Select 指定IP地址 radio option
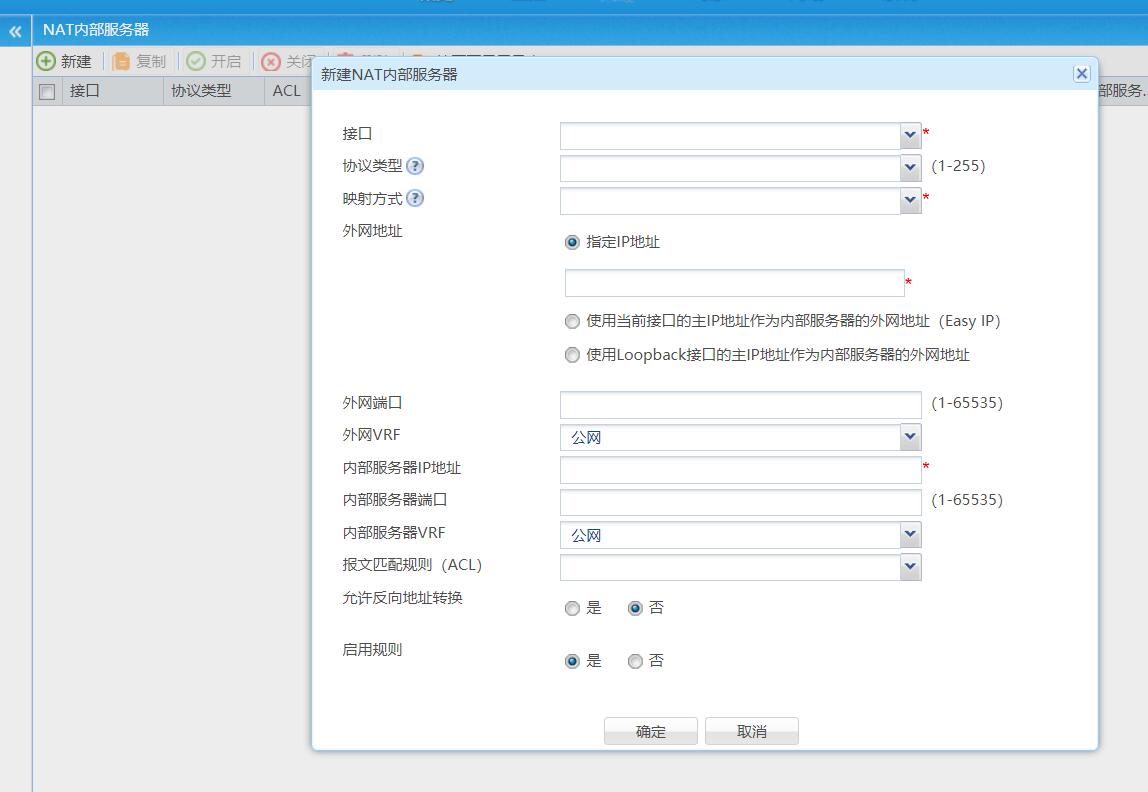Image resolution: width=1148 pixels, height=792 pixels. click(572, 242)
